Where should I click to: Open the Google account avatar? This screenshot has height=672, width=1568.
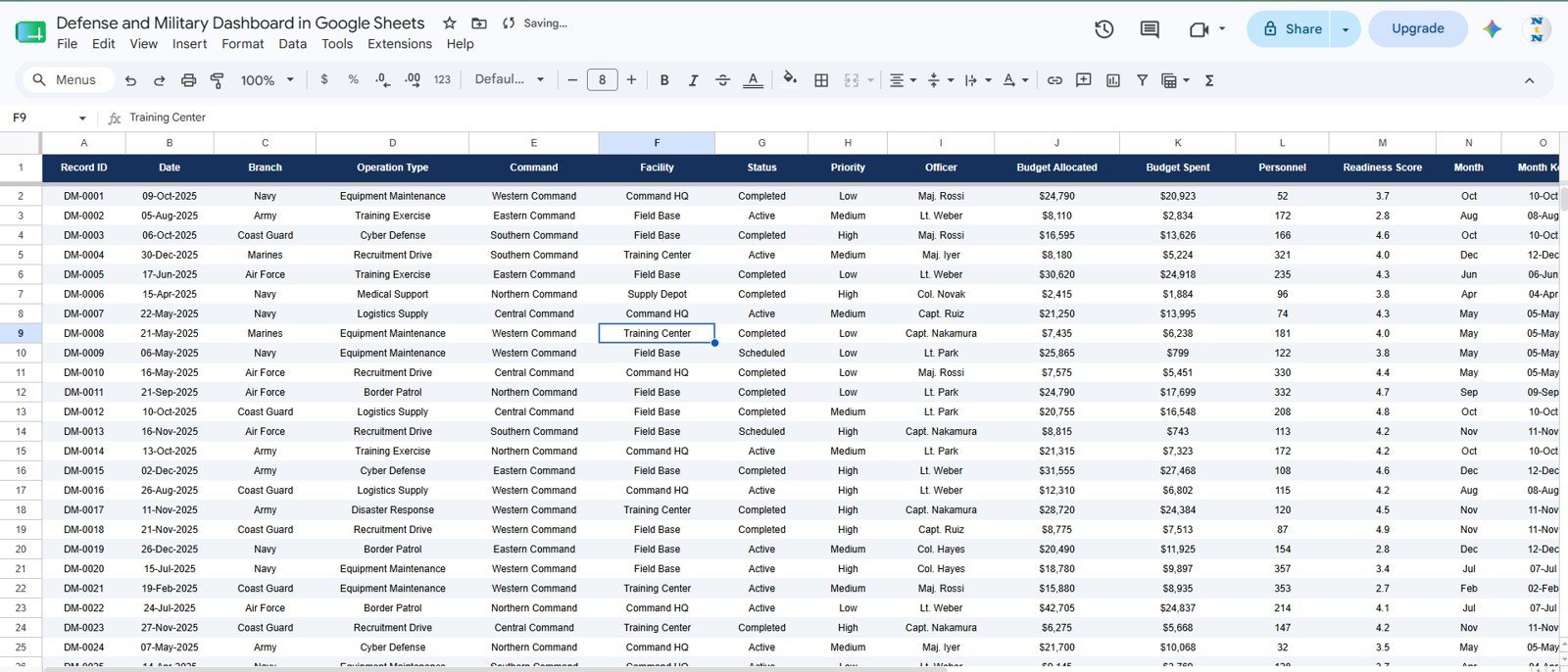(1538, 29)
